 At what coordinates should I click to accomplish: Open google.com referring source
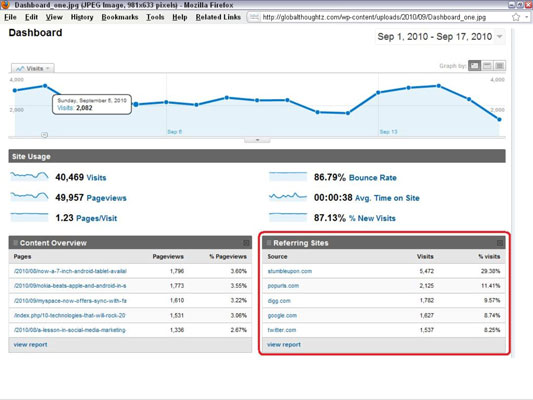282,315
